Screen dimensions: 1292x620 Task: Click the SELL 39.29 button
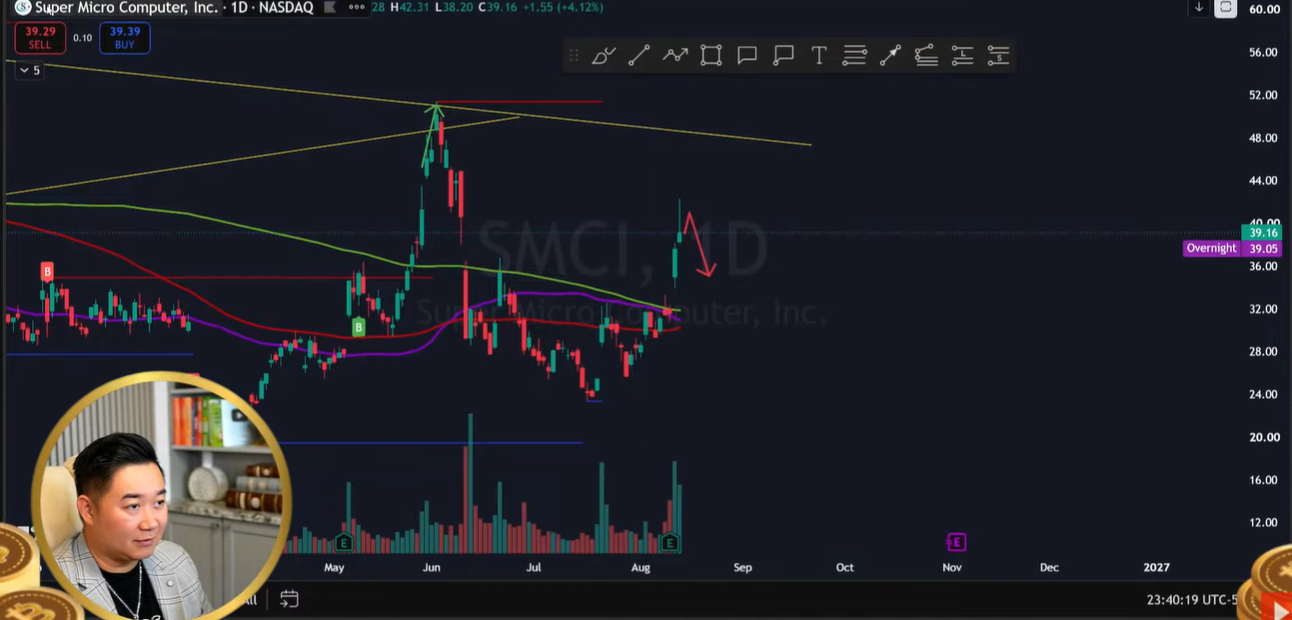40,38
